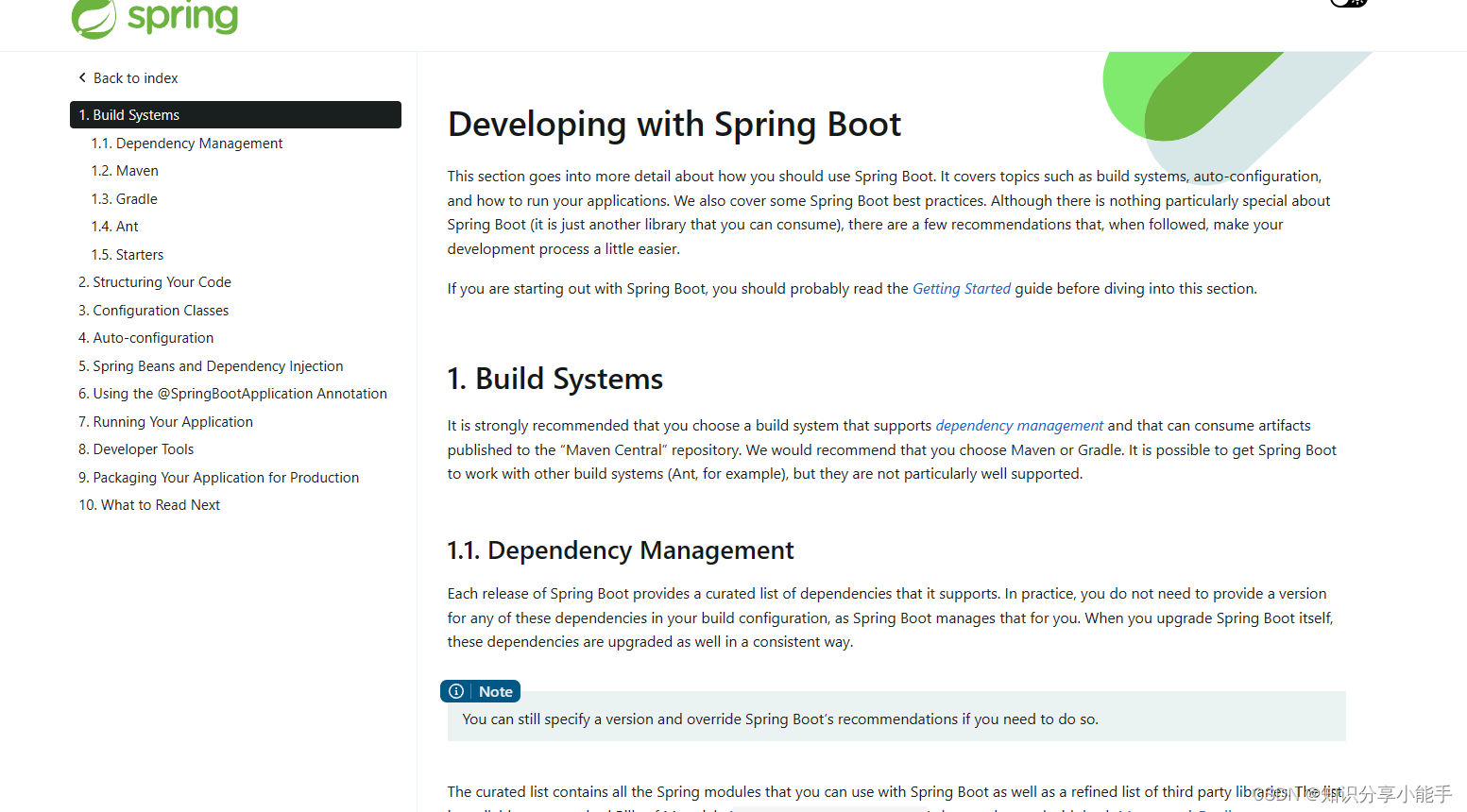
Task: Open 1.4. Ant sidebar entry
Action: click(114, 227)
